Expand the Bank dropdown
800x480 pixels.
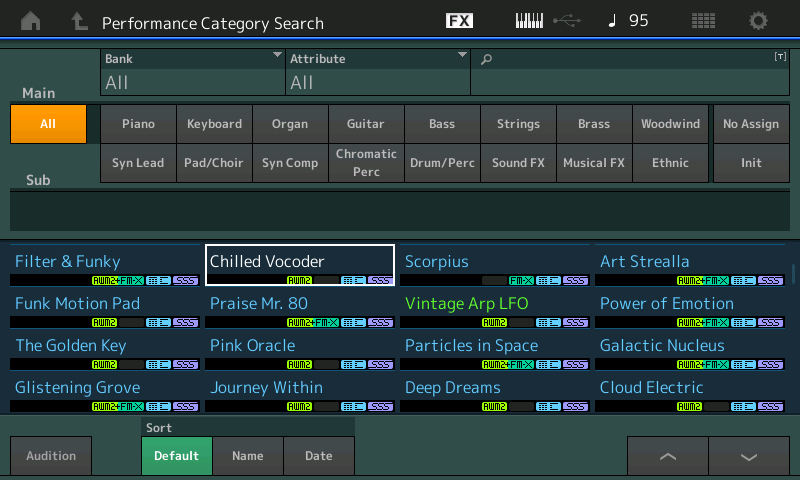point(193,72)
